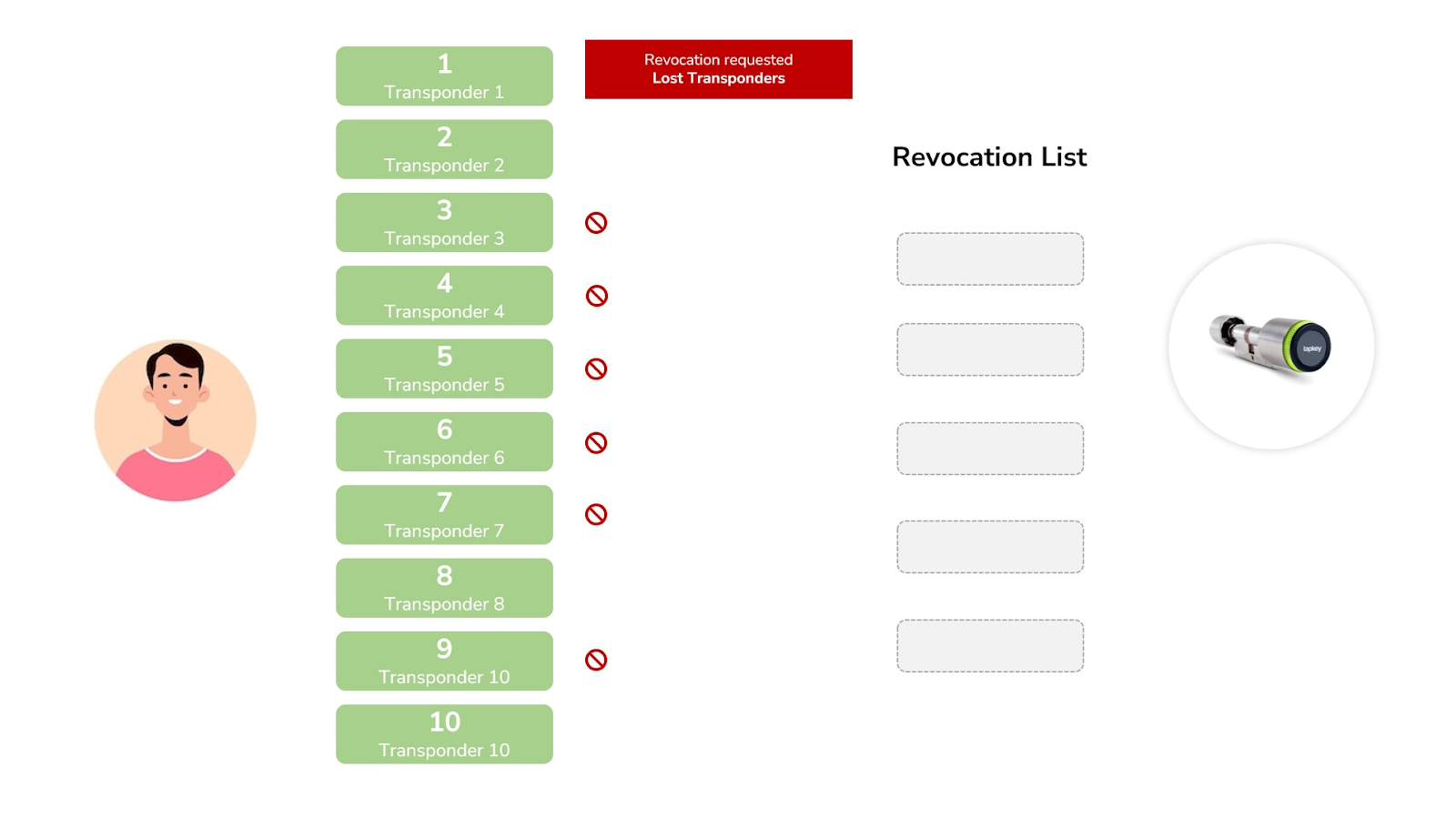Click the prohibition icon beside card number 9
The width and height of the screenshot is (1456, 818).
596,660
